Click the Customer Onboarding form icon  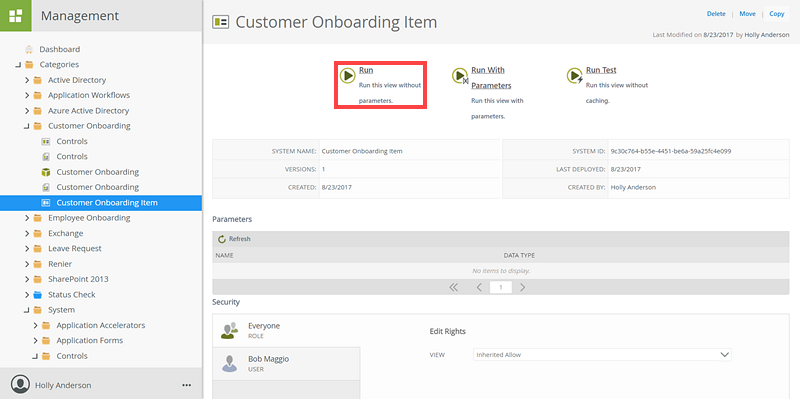[x=45, y=187]
